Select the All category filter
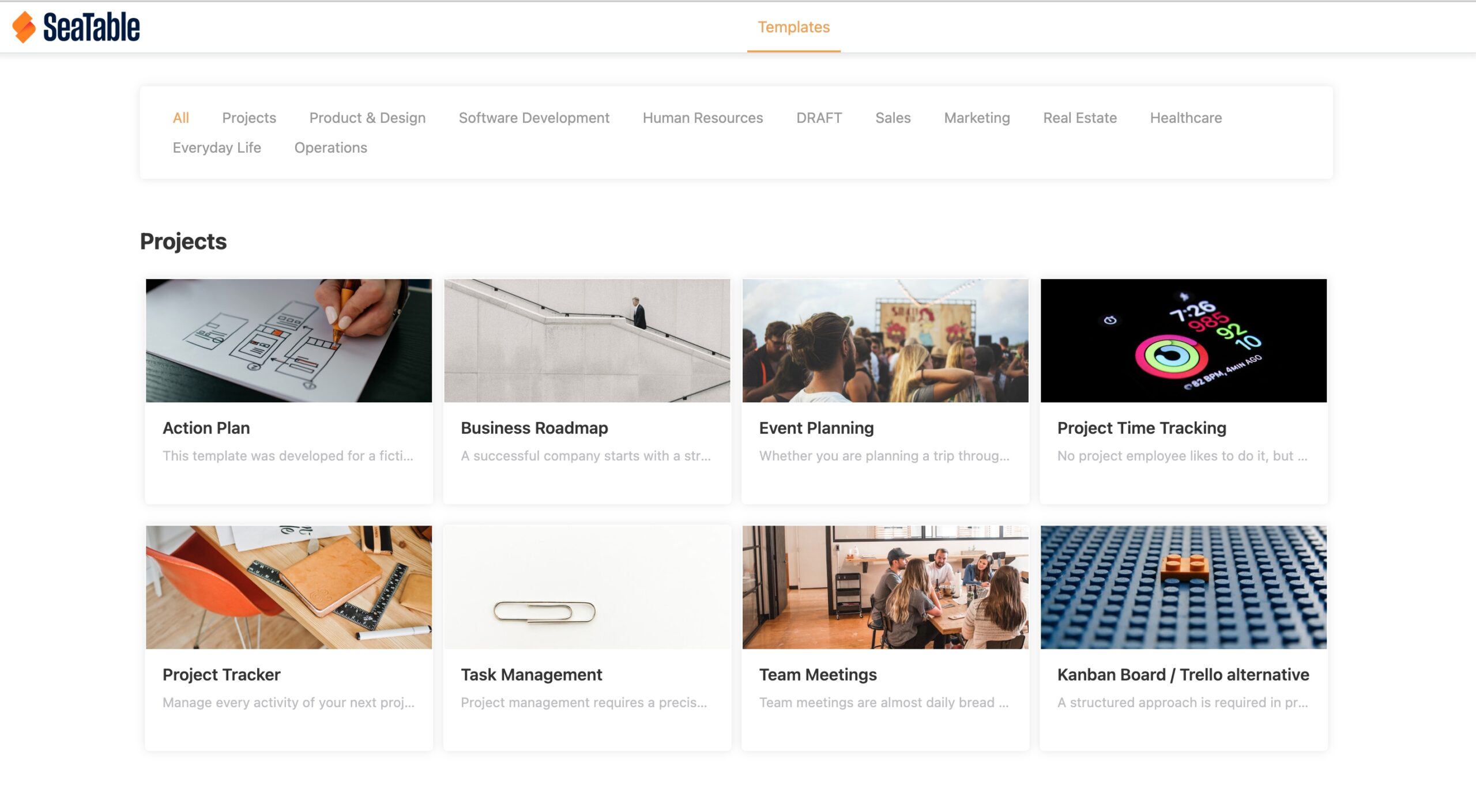 [180, 118]
